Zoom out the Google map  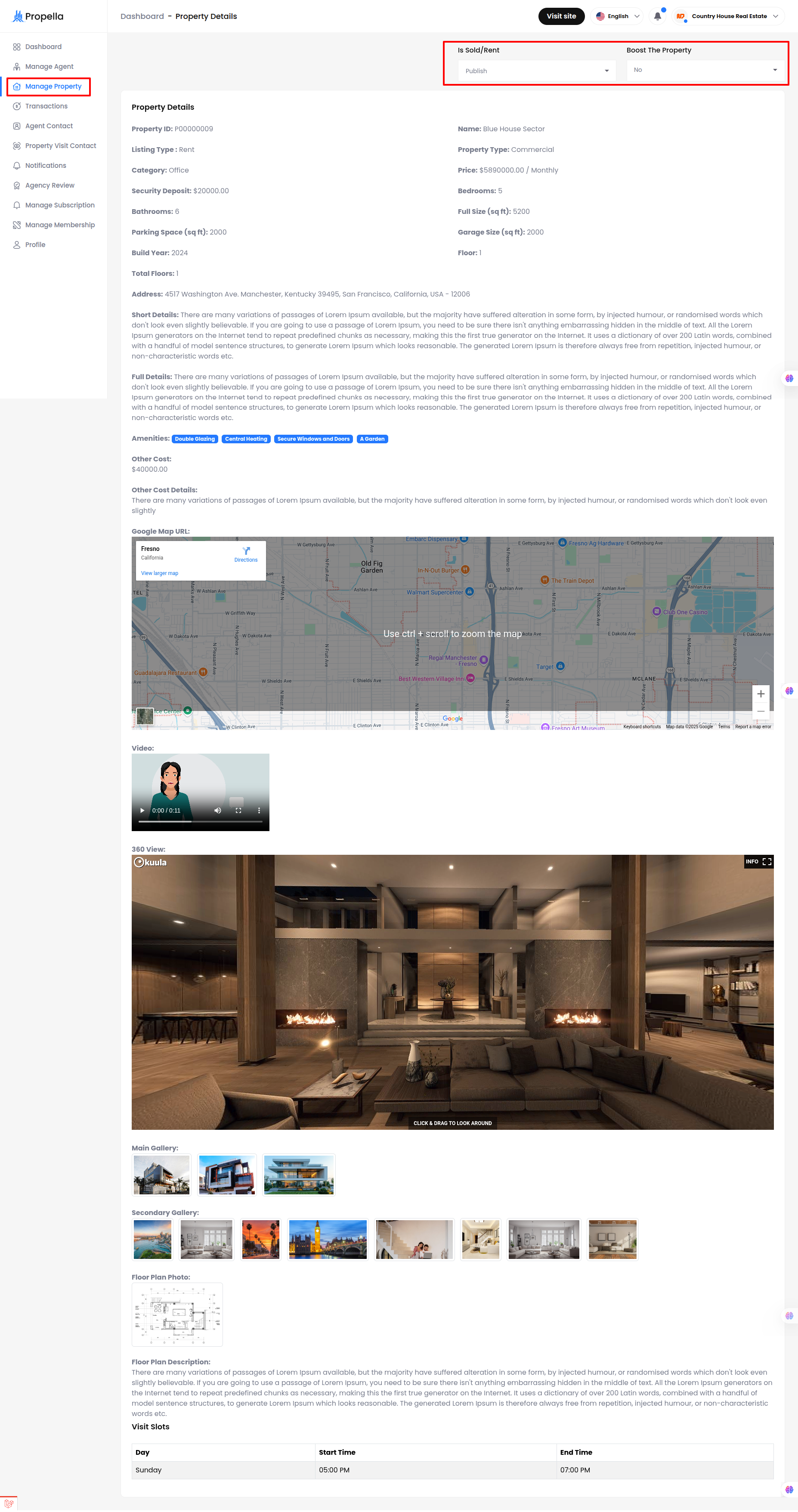point(761,711)
